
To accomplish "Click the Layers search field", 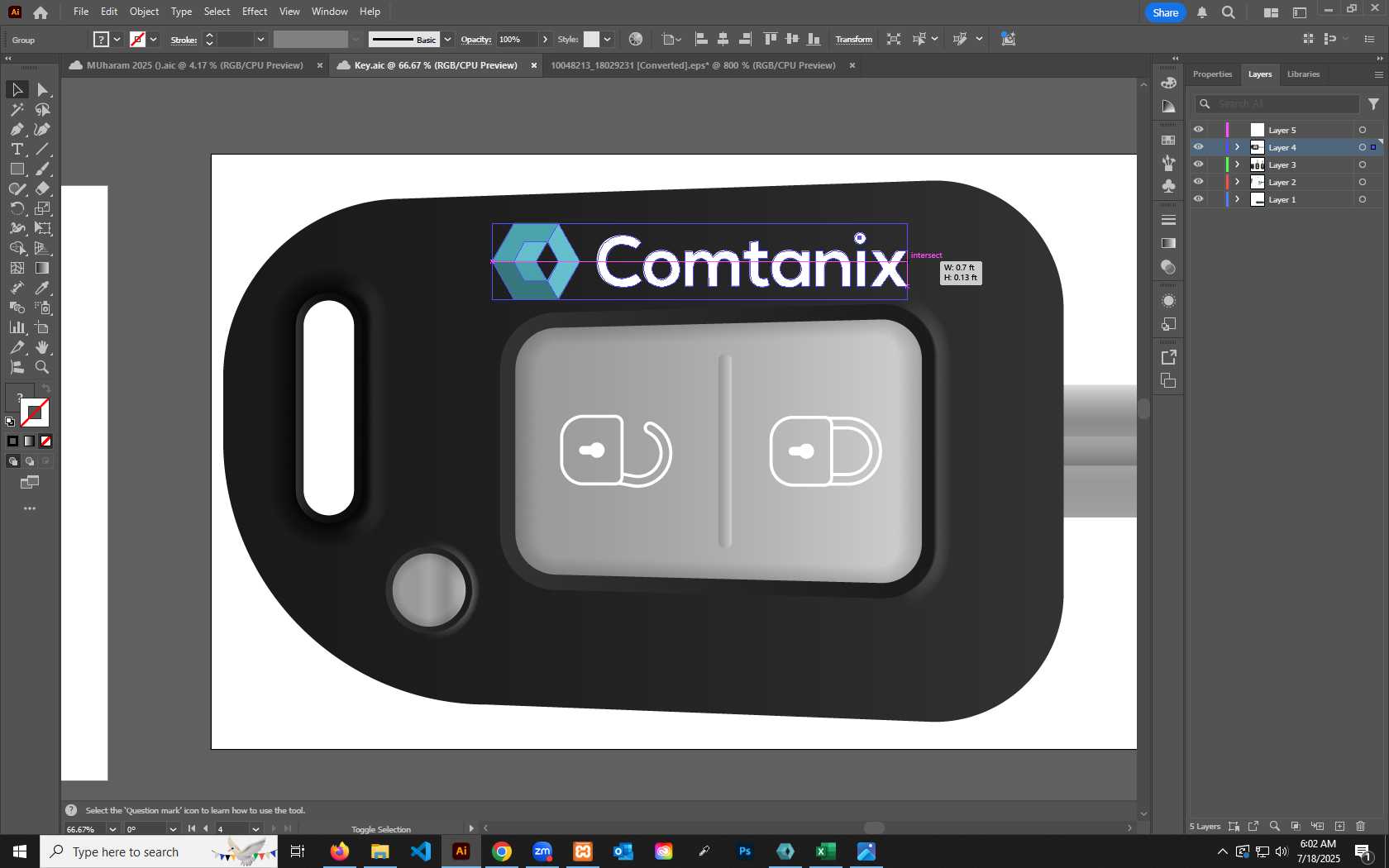I will tap(1277, 103).
